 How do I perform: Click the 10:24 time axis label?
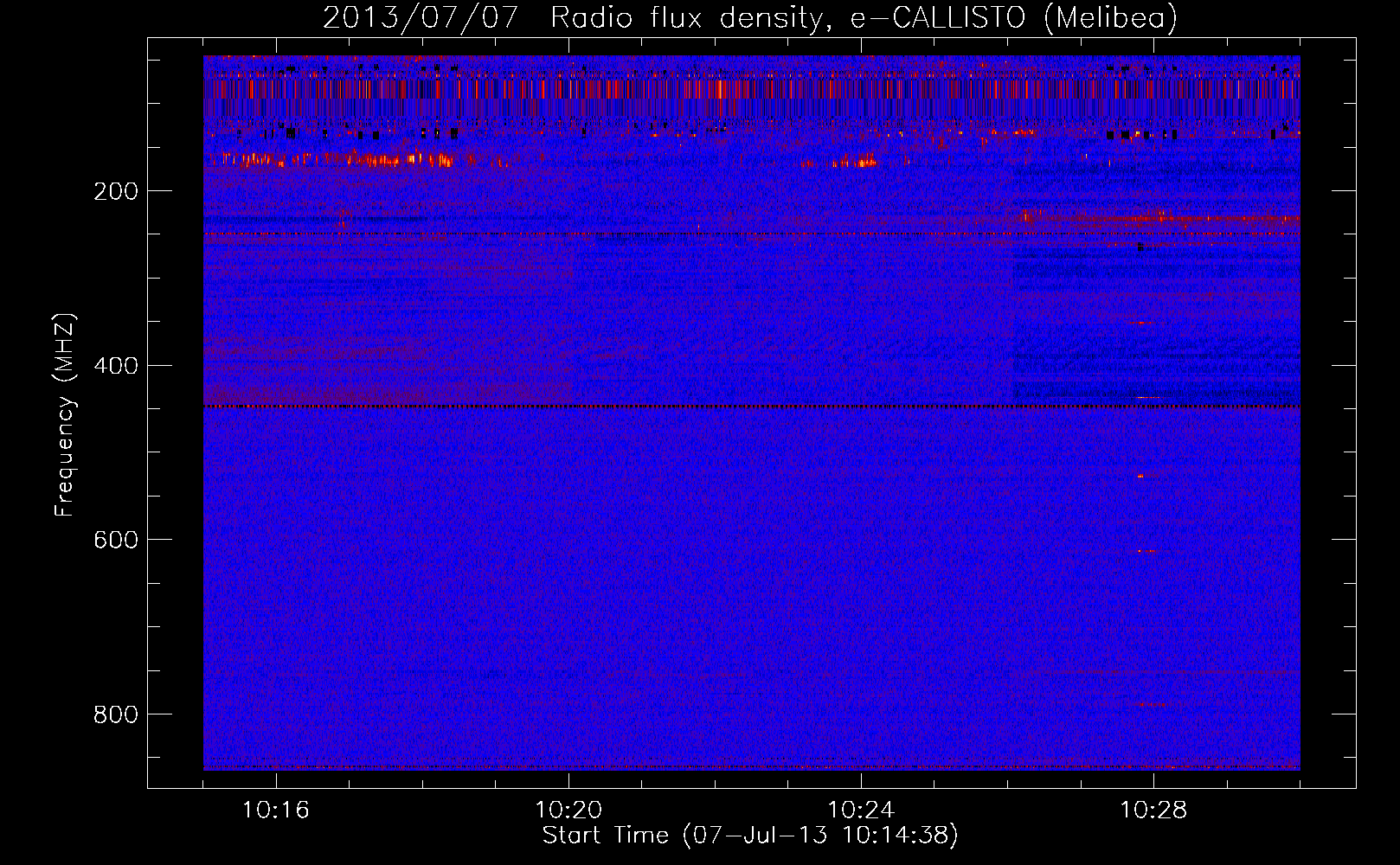[861, 811]
